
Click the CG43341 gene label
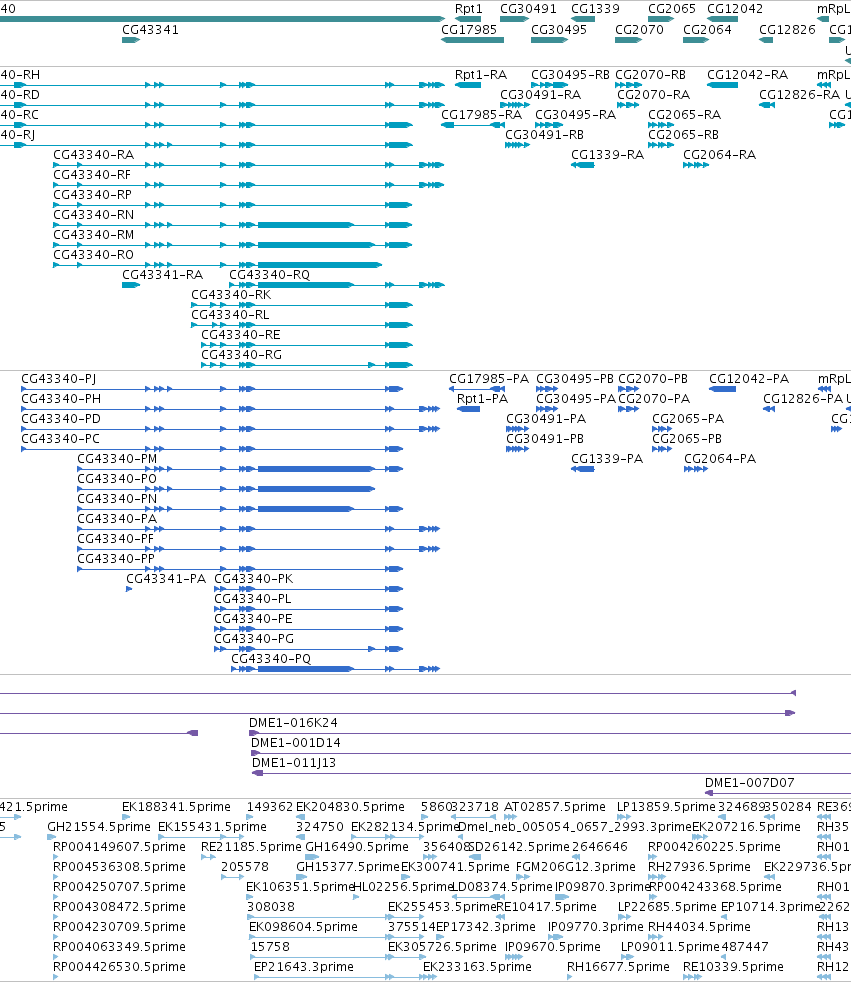[150, 29]
